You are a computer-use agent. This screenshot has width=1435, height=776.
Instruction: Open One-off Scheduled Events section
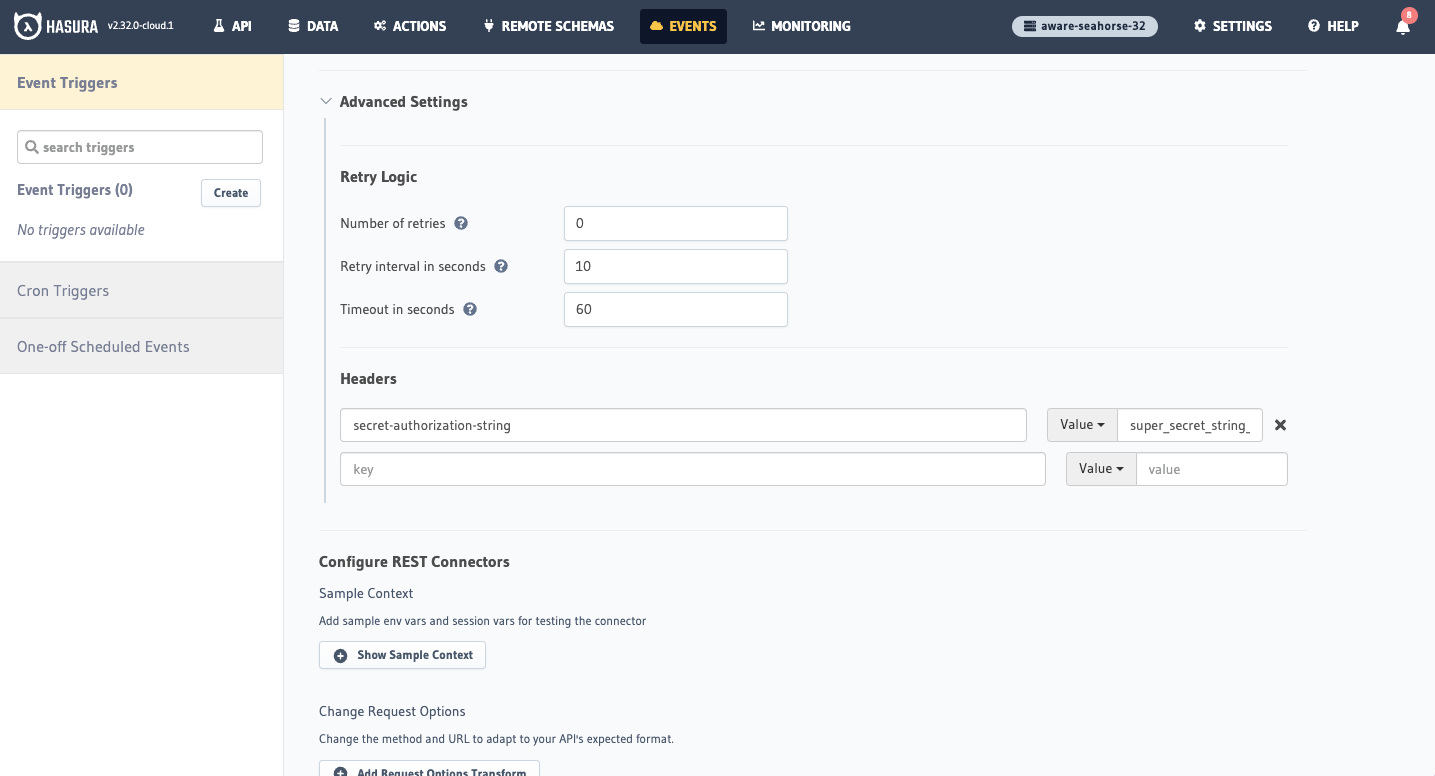(x=103, y=347)
